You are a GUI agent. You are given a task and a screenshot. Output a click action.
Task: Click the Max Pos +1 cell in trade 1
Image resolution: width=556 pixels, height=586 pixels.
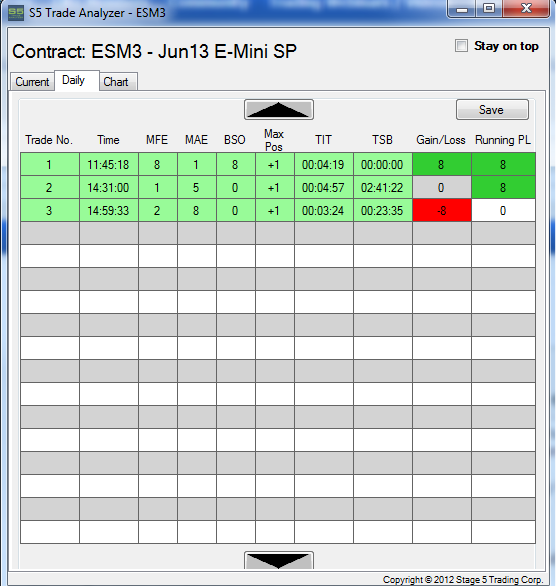274,164
